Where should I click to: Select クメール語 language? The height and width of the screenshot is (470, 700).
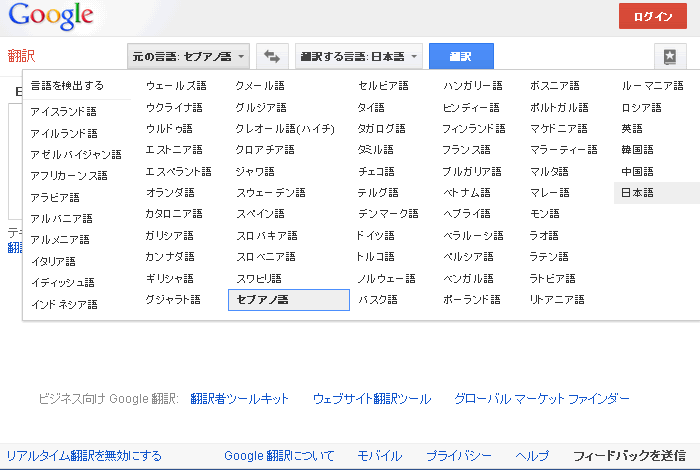pyautogui.click(x=260, y=85)
